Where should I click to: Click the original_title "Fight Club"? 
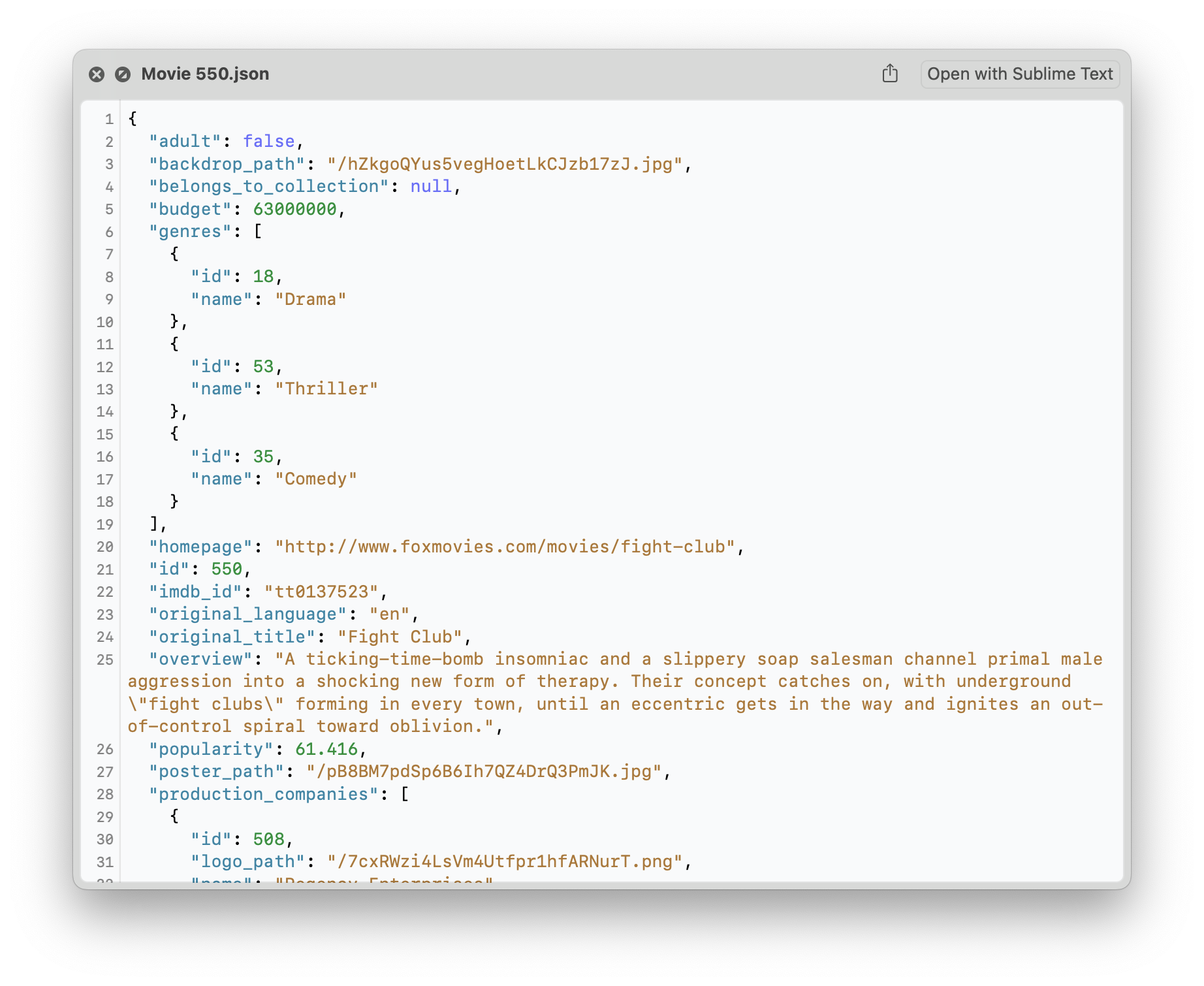(402, 637)
